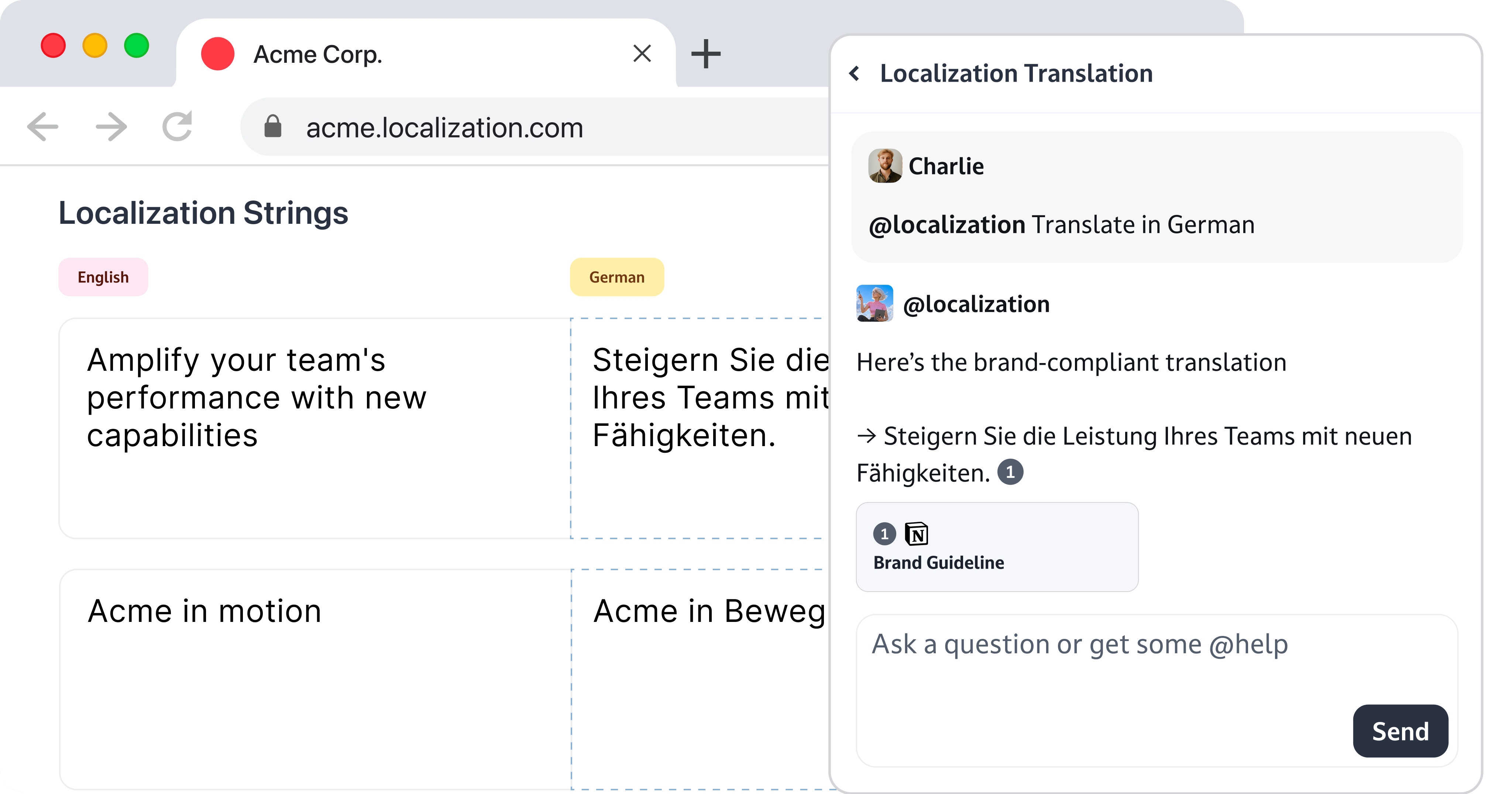Click the browser forward arrow

tap(111, 127)
